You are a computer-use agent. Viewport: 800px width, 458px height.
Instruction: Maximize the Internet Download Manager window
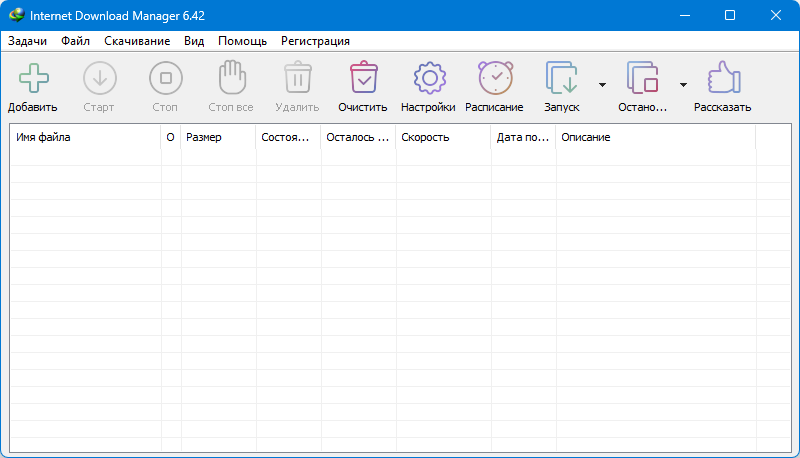click(x=730, y=15)
